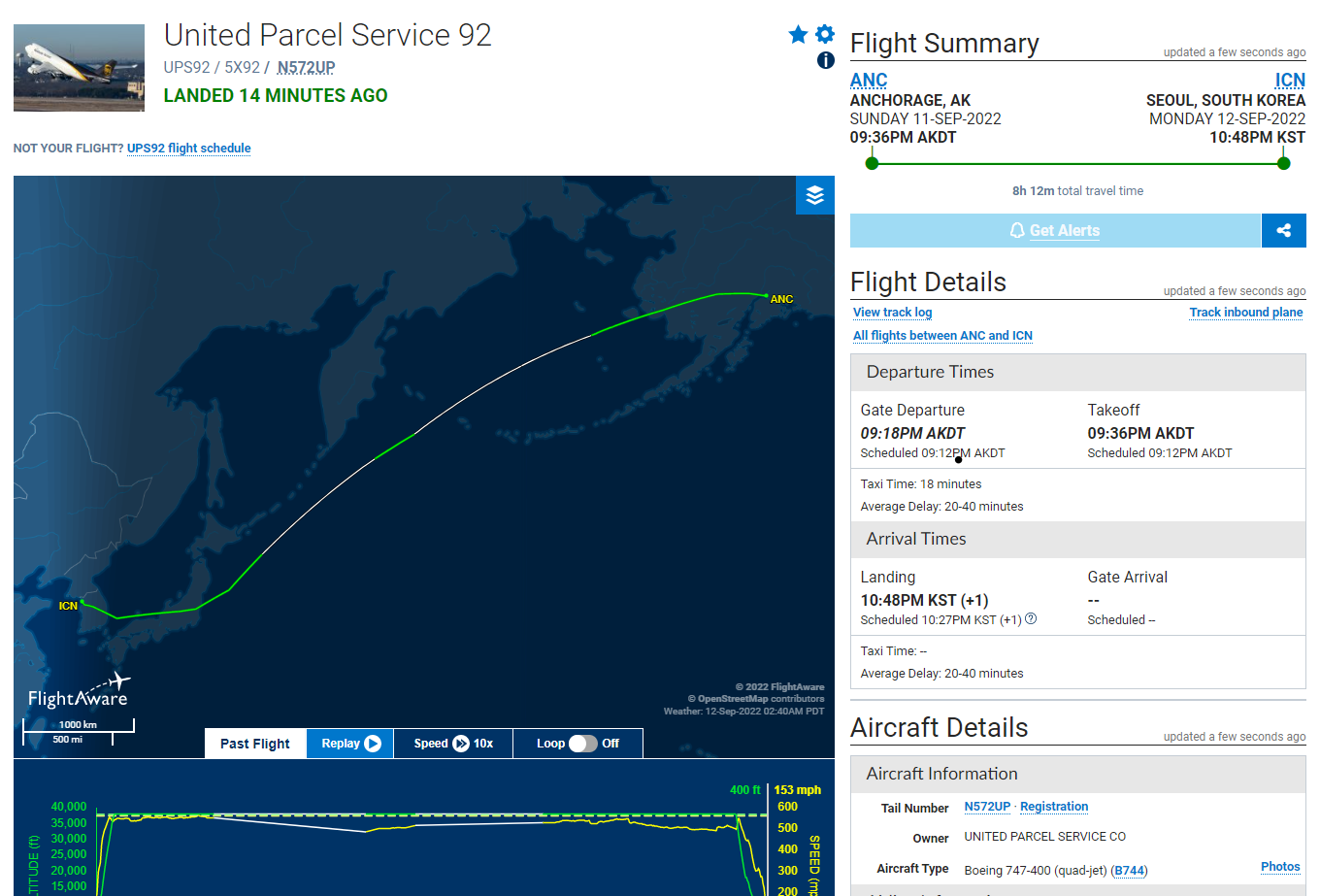Click the Get Alerts button
This screenshot has width=1320, height=896.
[1055, 230]
